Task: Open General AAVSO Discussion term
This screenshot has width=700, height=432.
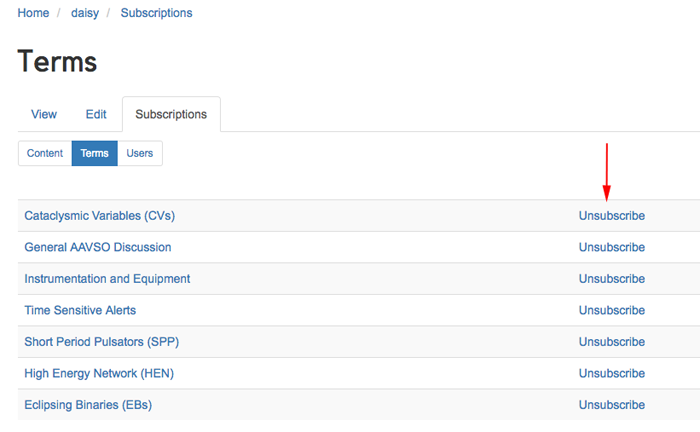Action: tap(98, 247)
